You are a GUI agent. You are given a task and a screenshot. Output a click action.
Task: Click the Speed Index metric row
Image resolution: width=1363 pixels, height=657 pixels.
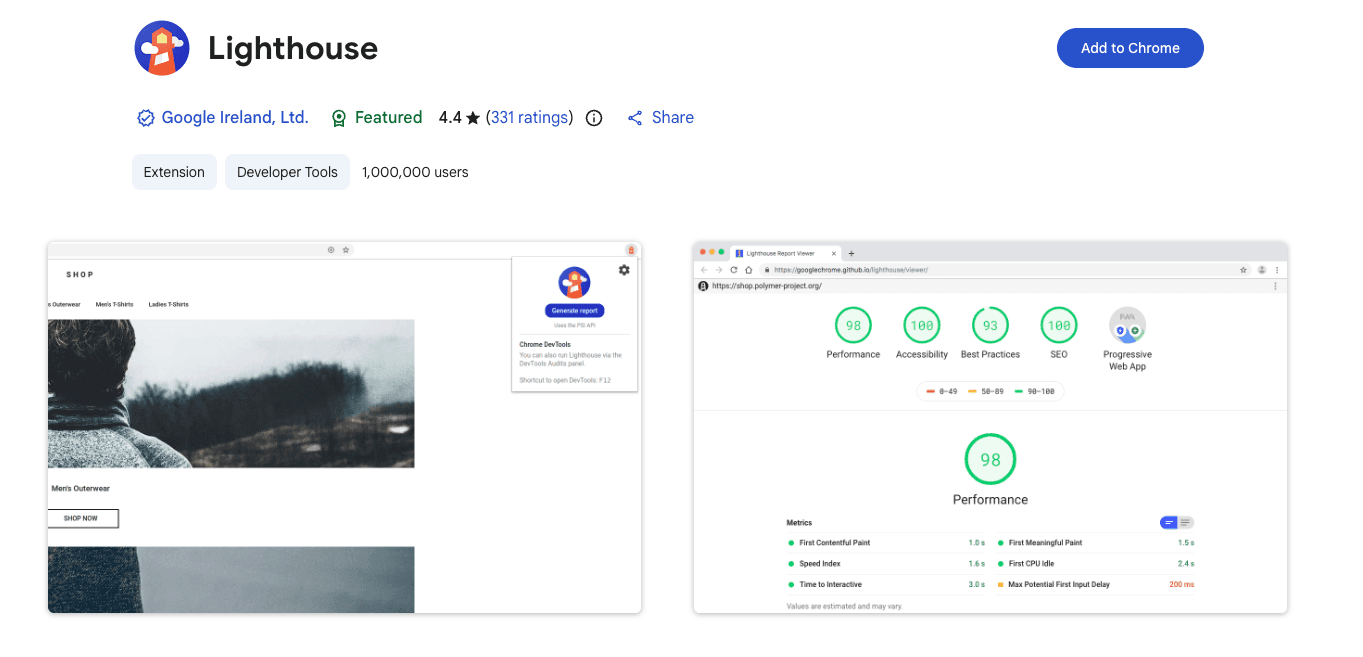(887, 564)
